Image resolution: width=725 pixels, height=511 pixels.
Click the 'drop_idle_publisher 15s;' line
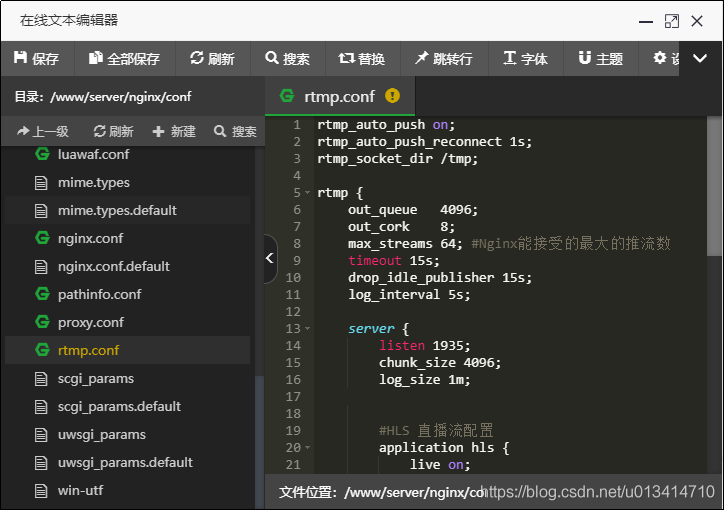coord(440,277)
